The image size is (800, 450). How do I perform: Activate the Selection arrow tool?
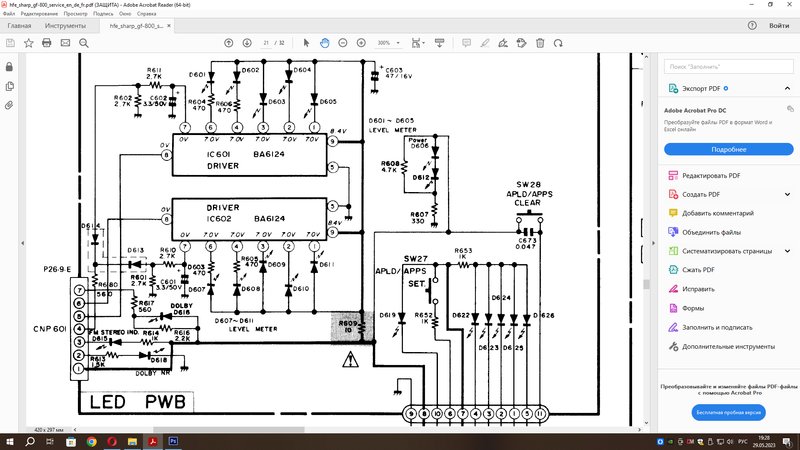306,43
